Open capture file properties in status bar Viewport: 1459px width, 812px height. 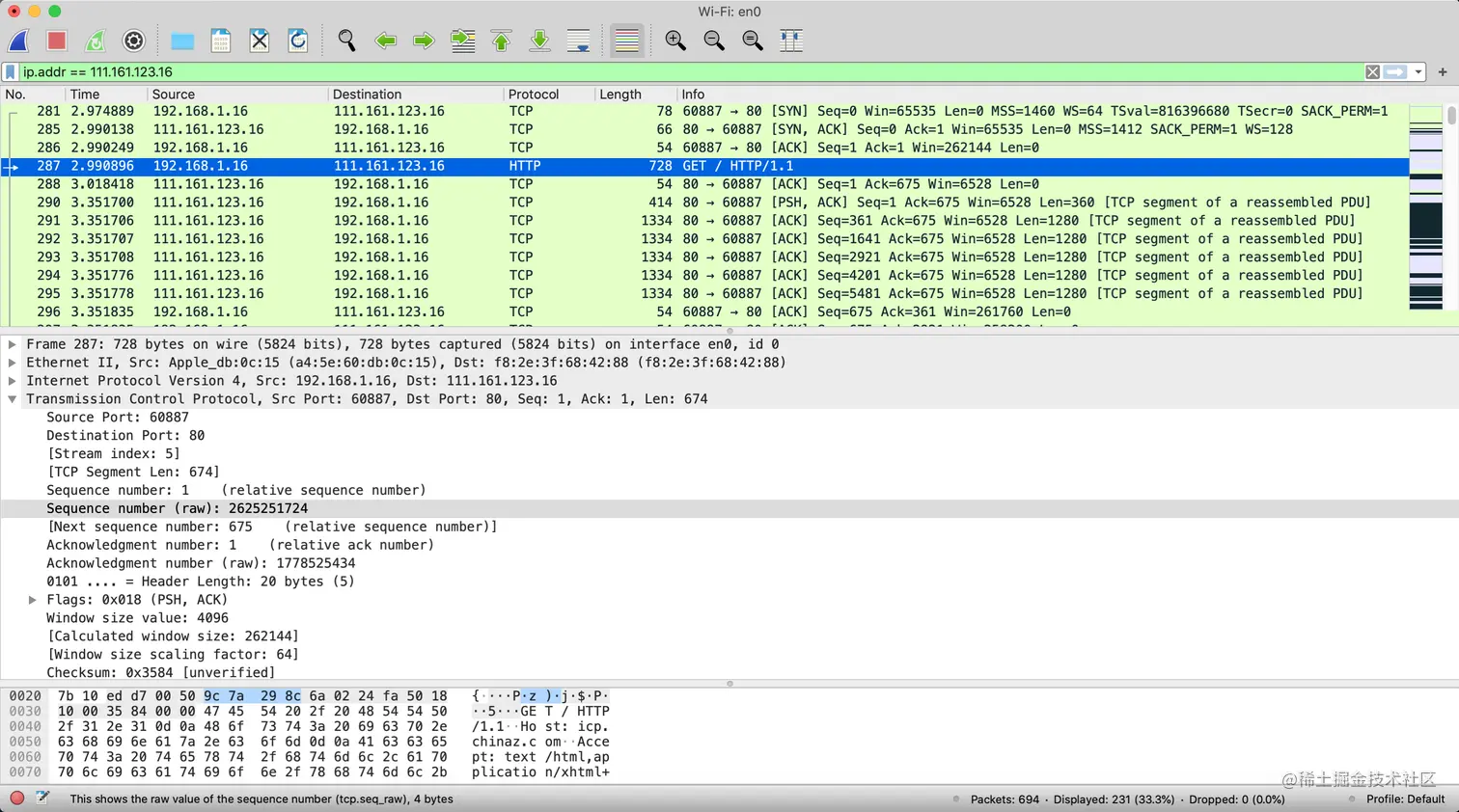(42, 798)
